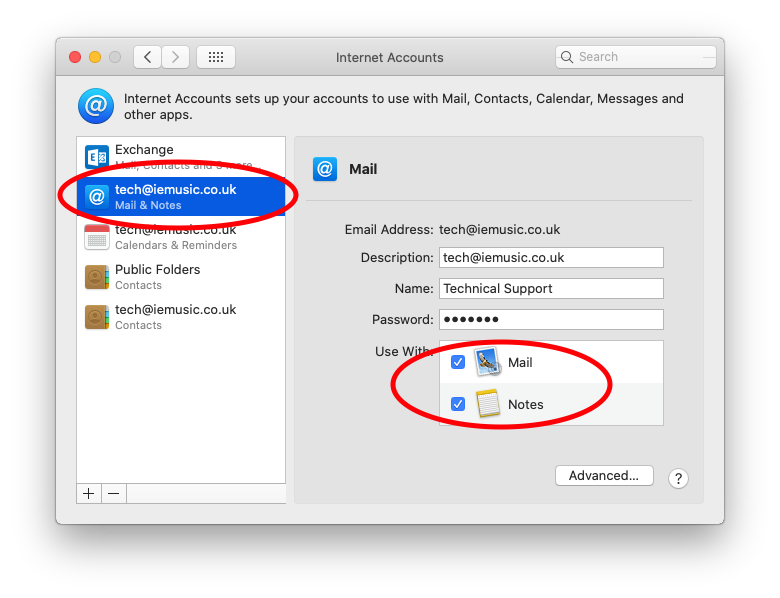780x598 pixels.
Task: Click the yellow minimize window button
Action: click(95, 57)
